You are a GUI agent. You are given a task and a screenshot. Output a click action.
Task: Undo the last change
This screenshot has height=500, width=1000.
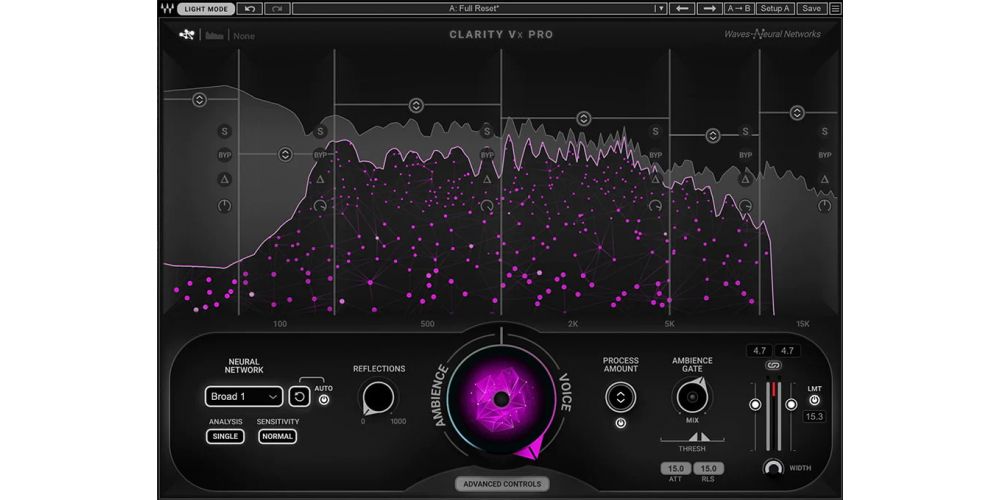(x=249, y=9)
